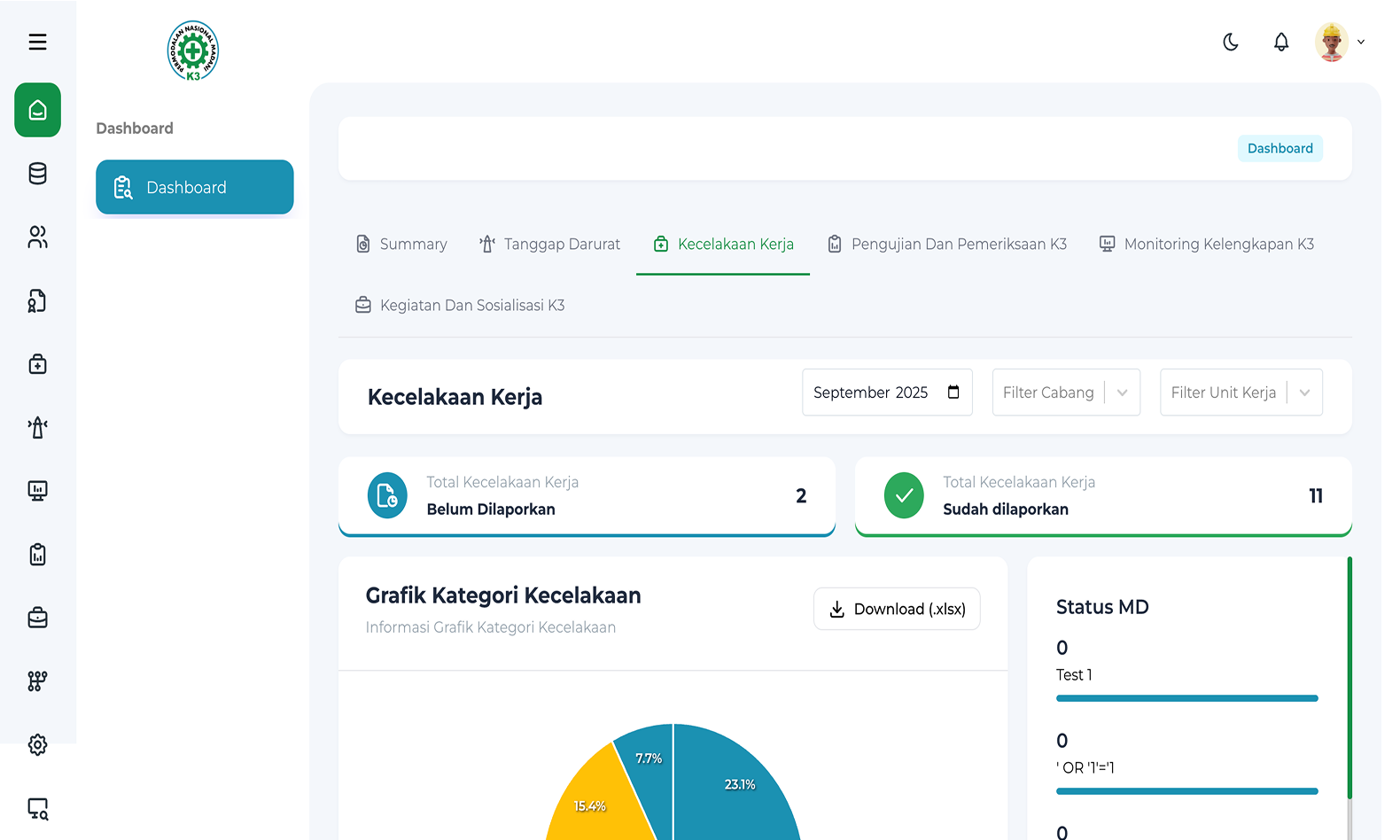This screenshot has width=1400, height=840.
Task: Click the notification bell icon
Action: click(x=1280, y=42)
